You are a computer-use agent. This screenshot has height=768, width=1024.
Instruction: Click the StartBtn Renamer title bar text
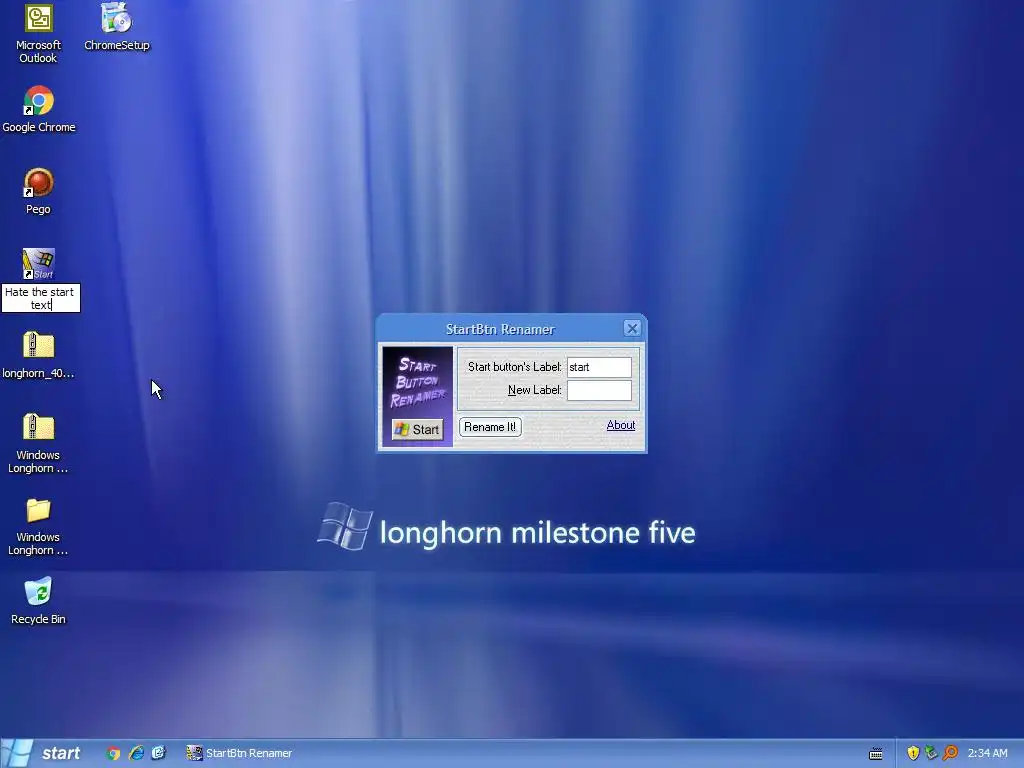(500, 329)
